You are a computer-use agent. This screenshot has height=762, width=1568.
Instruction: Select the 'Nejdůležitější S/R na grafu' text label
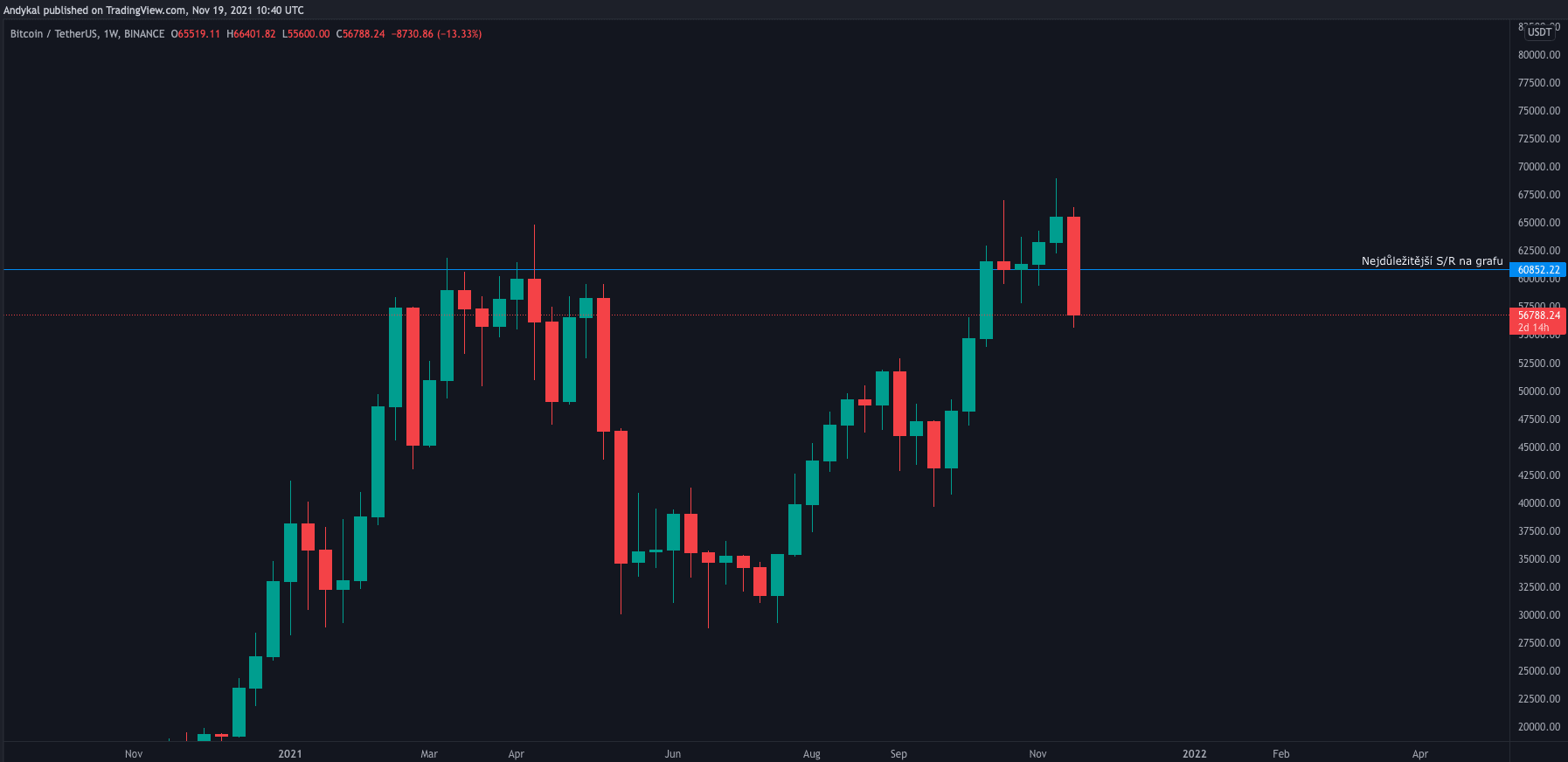click(1432, 260)
